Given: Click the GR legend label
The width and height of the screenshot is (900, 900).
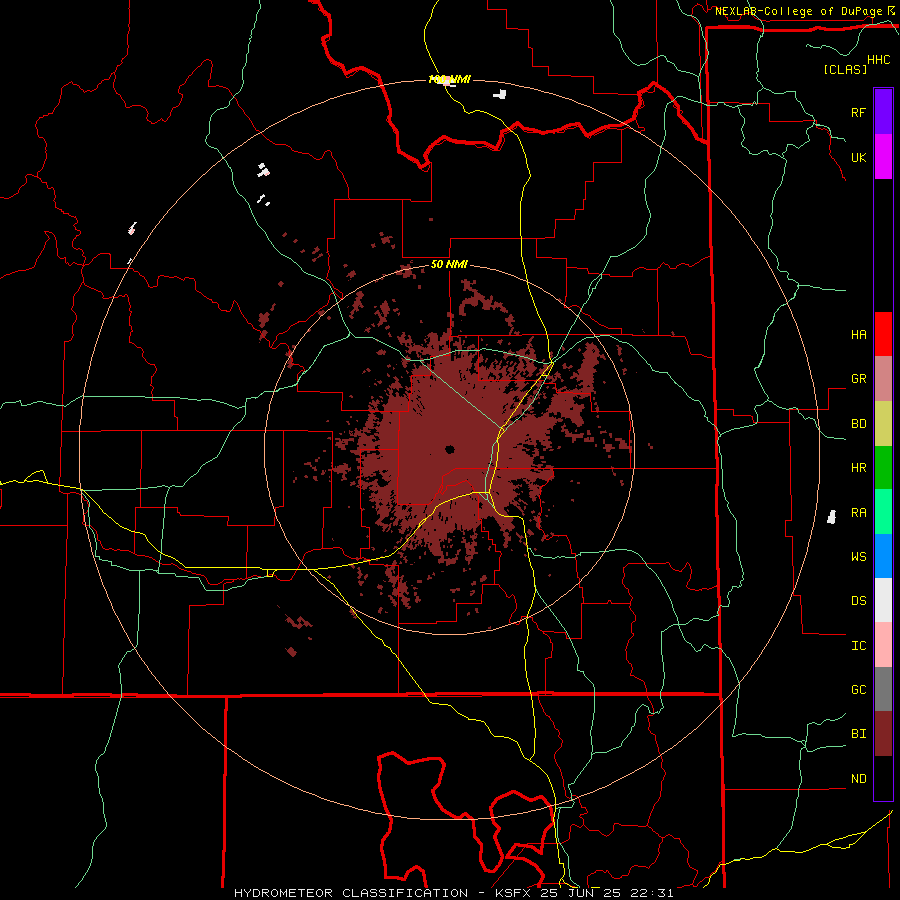Looking at the screenshot, I should [x=858, y=379].
